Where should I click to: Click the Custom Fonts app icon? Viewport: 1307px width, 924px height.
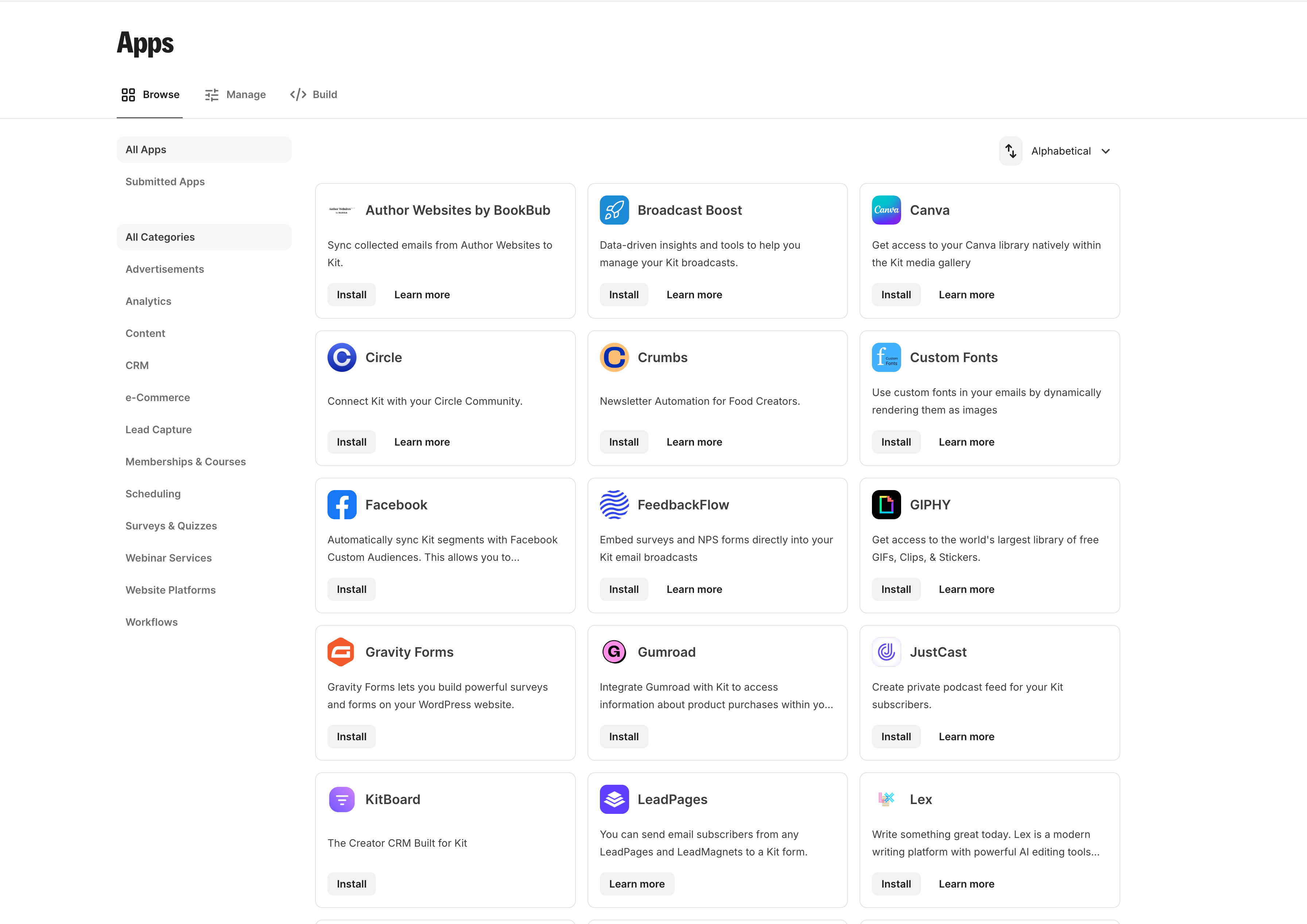tap(886, 358)
